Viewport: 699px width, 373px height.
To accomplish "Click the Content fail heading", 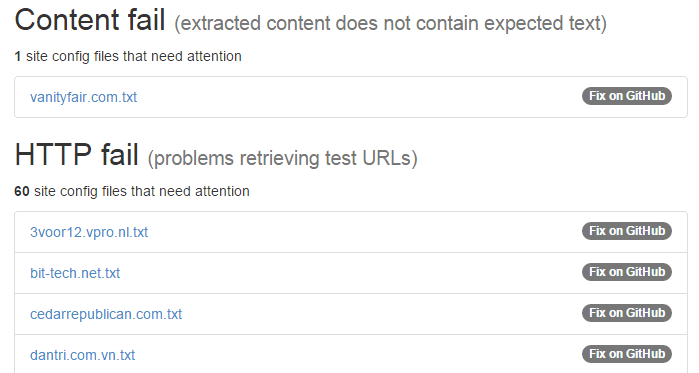I will [90, 20].
